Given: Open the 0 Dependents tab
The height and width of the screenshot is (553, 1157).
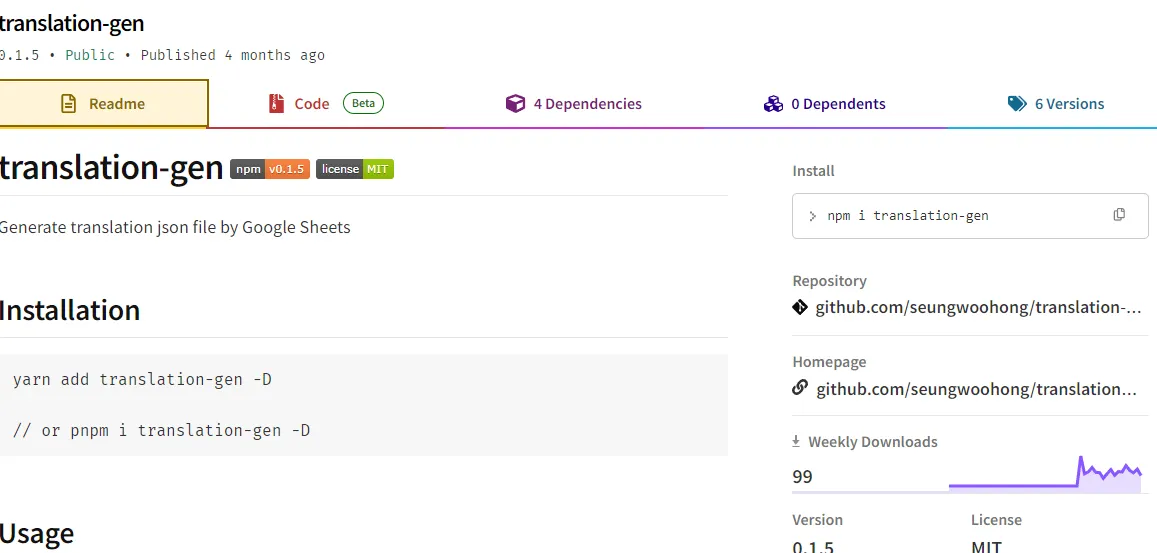Looking at the screenshot, I should point(824,103).
